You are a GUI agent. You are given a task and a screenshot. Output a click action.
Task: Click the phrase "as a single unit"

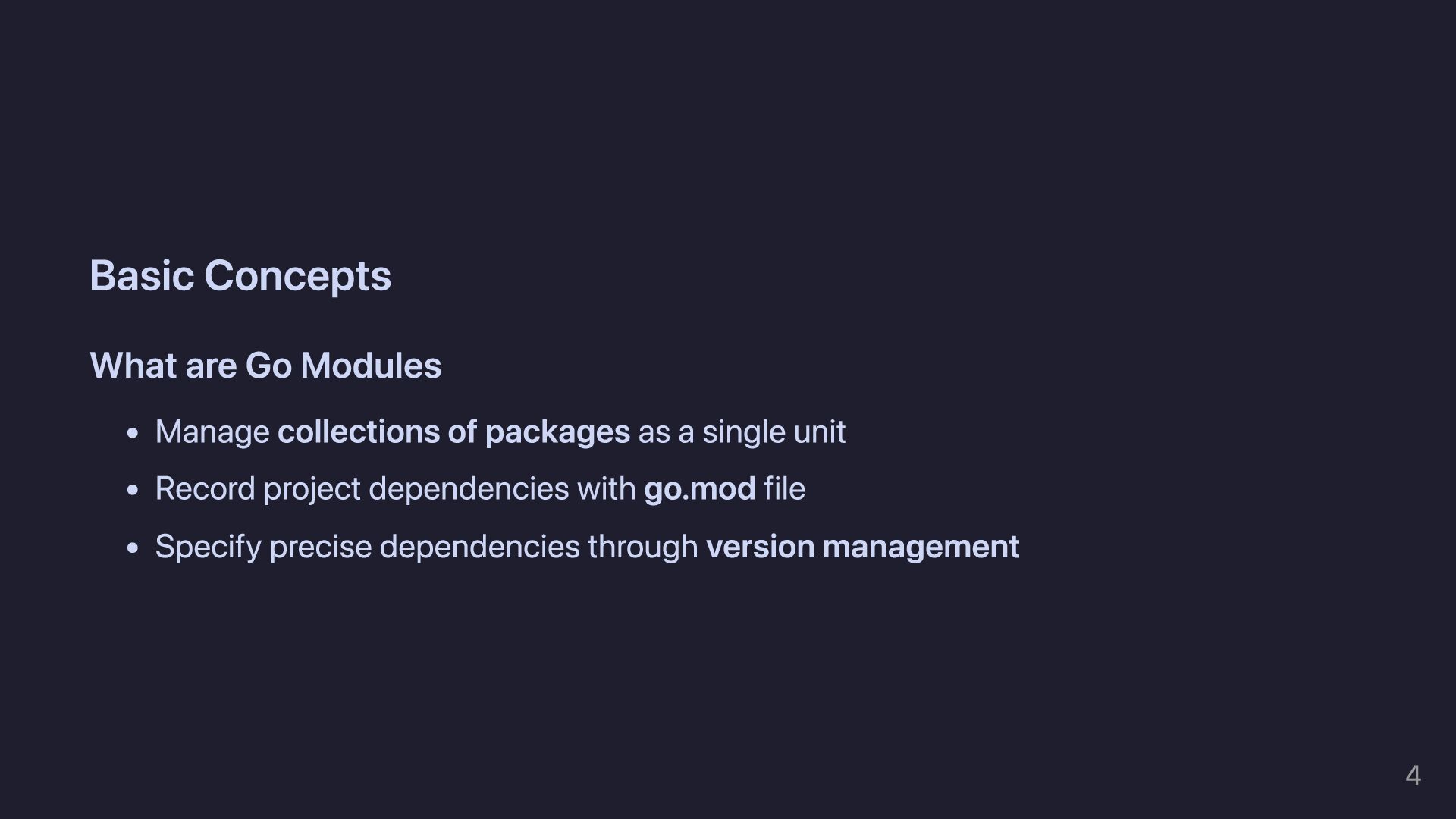(742, 431)
